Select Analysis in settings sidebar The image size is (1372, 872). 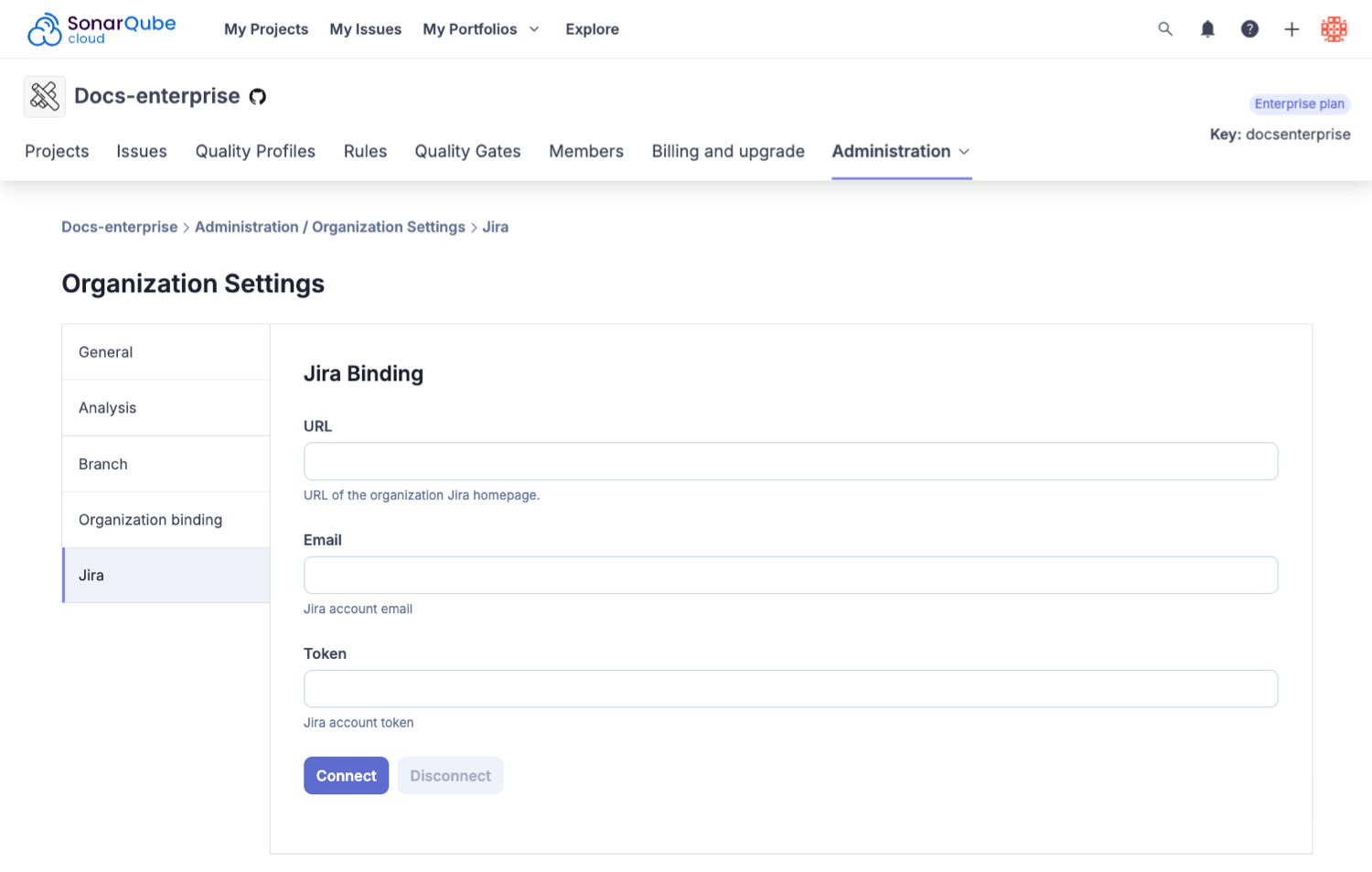pos(166,408)
